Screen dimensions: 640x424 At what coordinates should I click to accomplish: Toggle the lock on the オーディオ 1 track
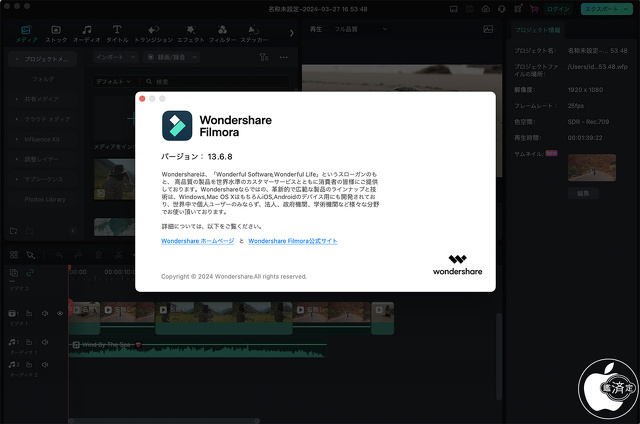point(29,342)
